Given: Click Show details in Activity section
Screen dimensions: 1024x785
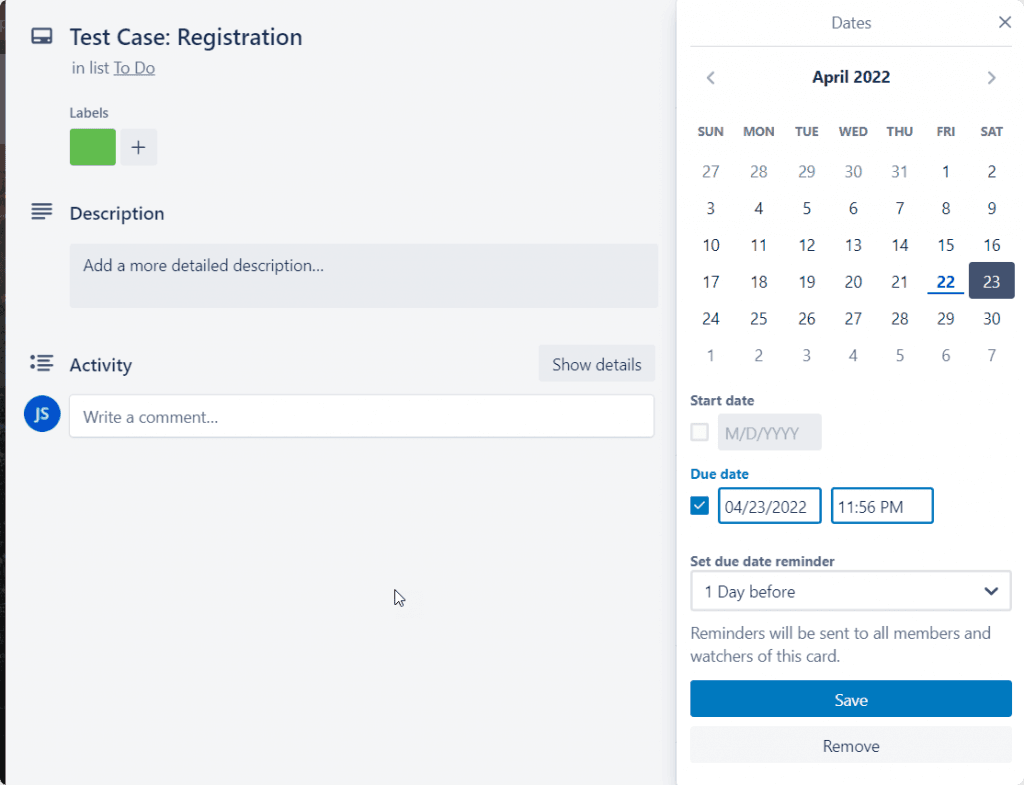Looking at the screenshot, I should (x=596, y=363).
